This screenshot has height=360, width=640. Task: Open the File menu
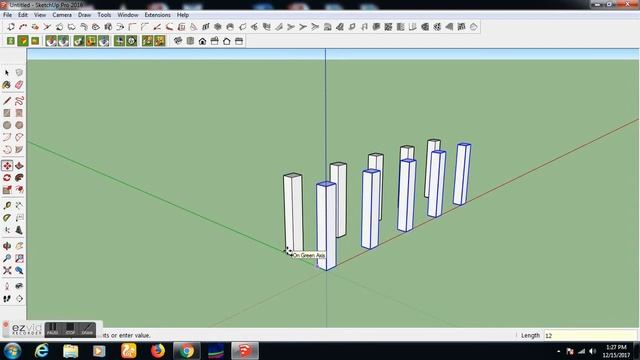7,15
